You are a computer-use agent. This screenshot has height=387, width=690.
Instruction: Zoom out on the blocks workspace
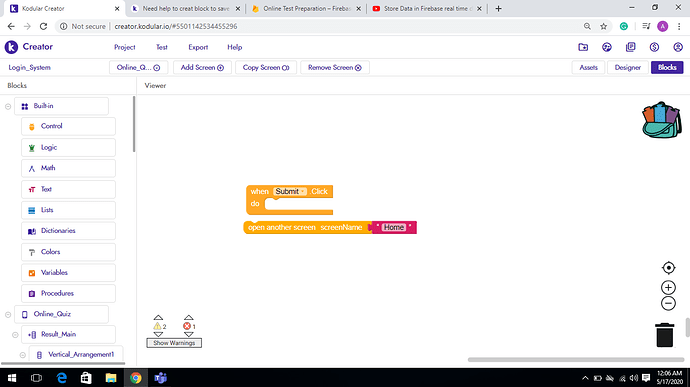click(668, 303)
